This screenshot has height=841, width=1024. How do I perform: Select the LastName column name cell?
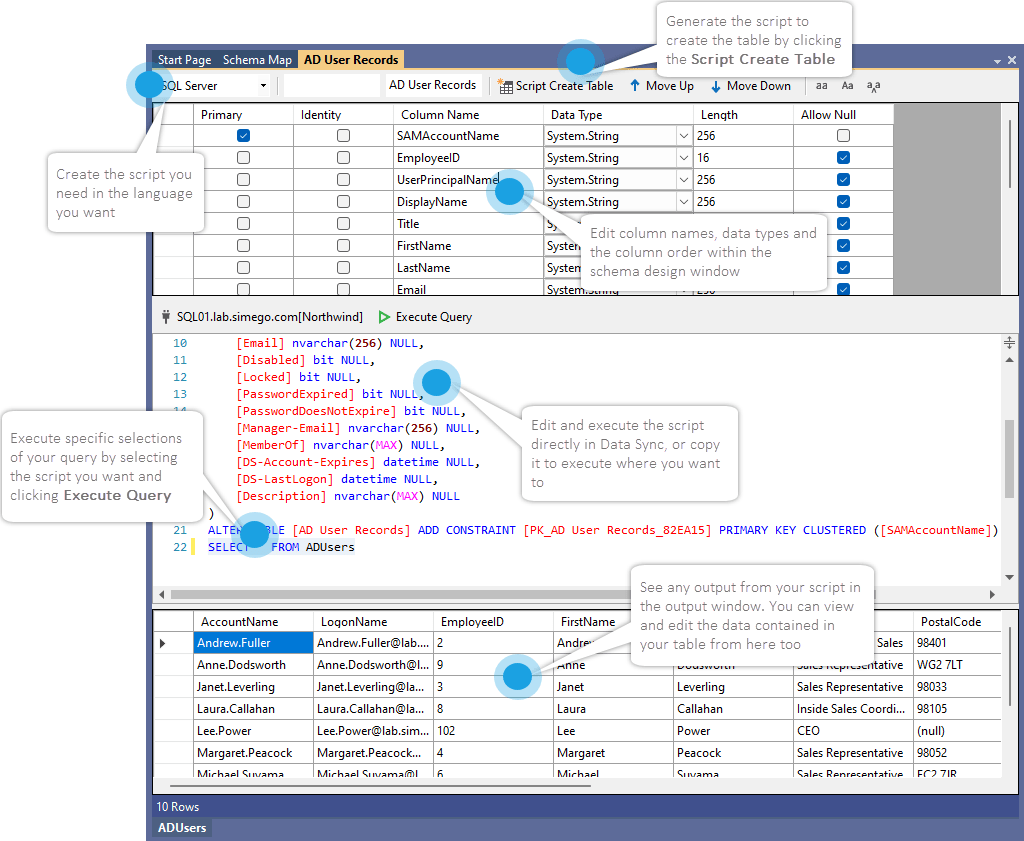(468, 268)
